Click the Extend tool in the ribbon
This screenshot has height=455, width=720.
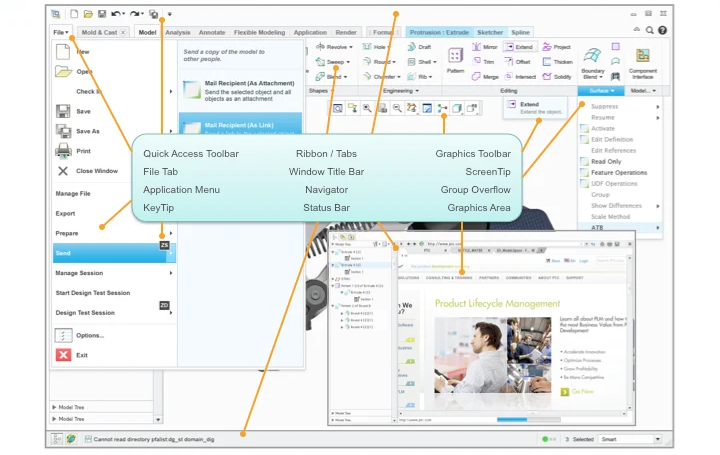coord(518,47)
